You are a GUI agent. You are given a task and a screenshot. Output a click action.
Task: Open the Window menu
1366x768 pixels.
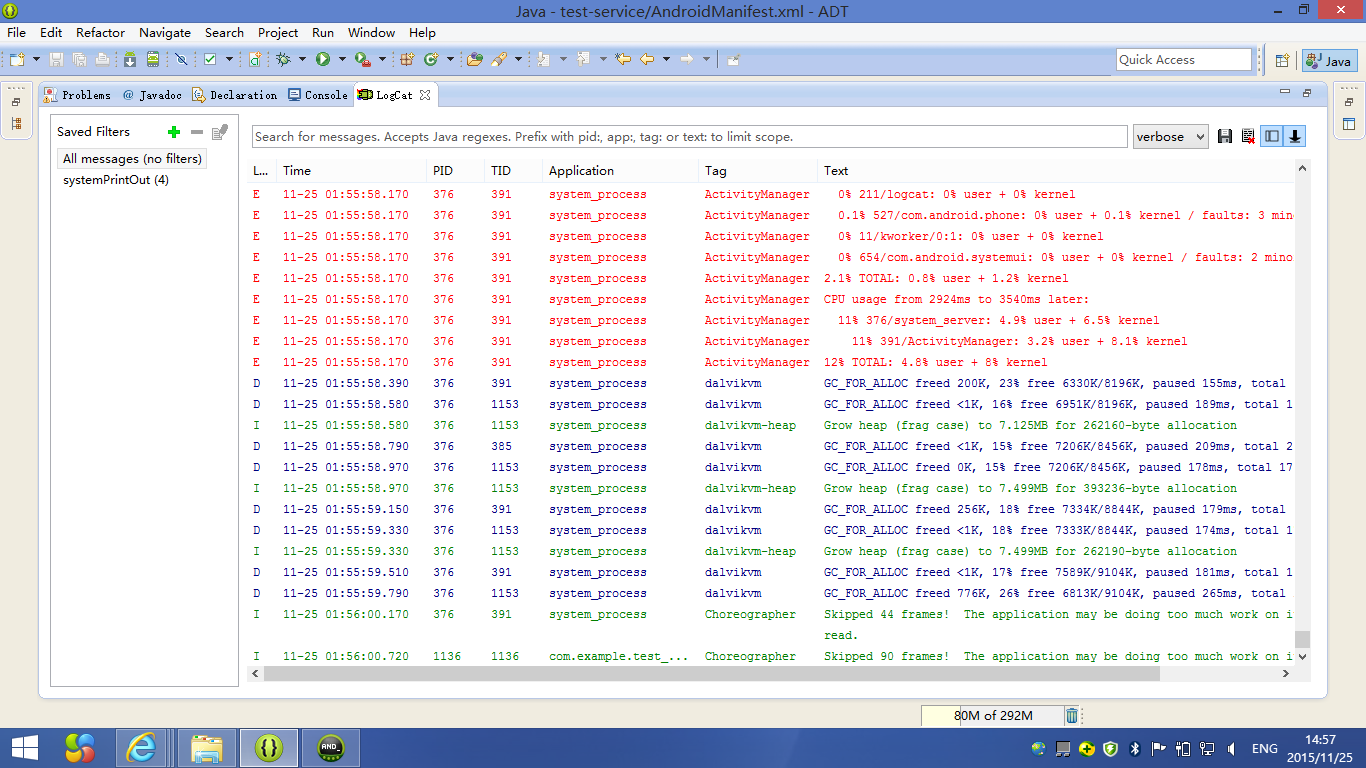[x=372, y=32]
